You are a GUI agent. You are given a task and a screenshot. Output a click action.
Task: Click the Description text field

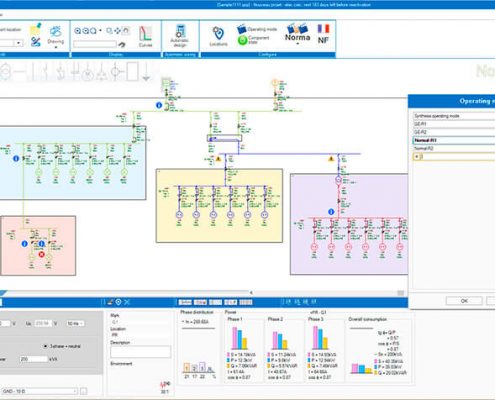point(140,352)
